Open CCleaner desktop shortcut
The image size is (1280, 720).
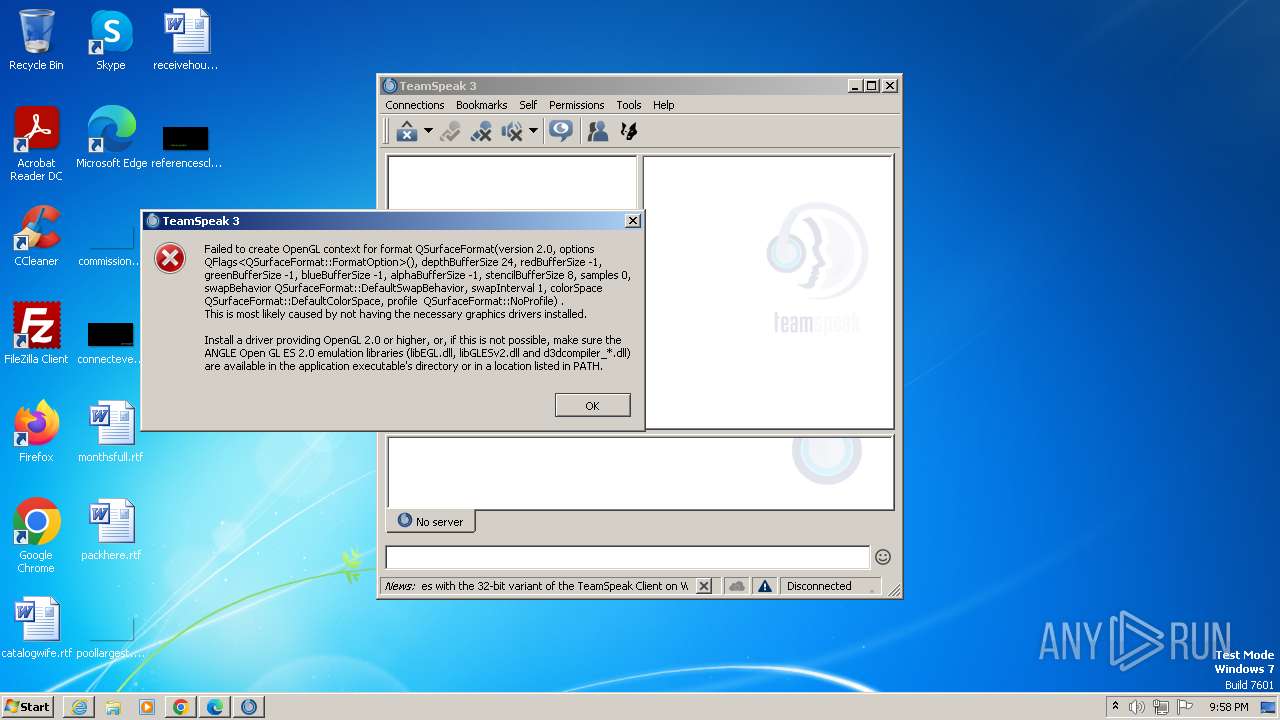click(x=36, y=236)
